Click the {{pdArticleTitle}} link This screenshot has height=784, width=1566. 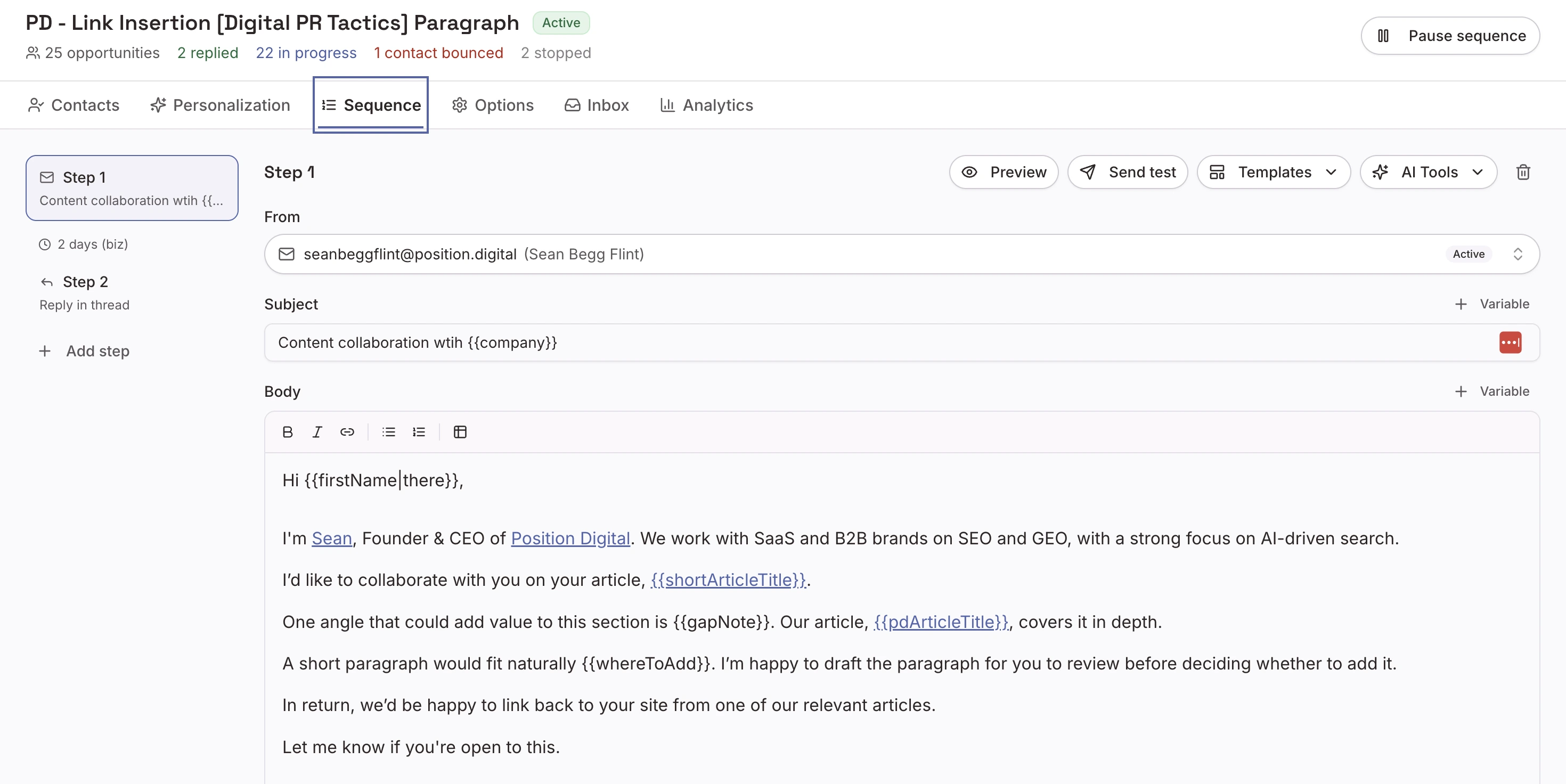click(x=941, y=622)
